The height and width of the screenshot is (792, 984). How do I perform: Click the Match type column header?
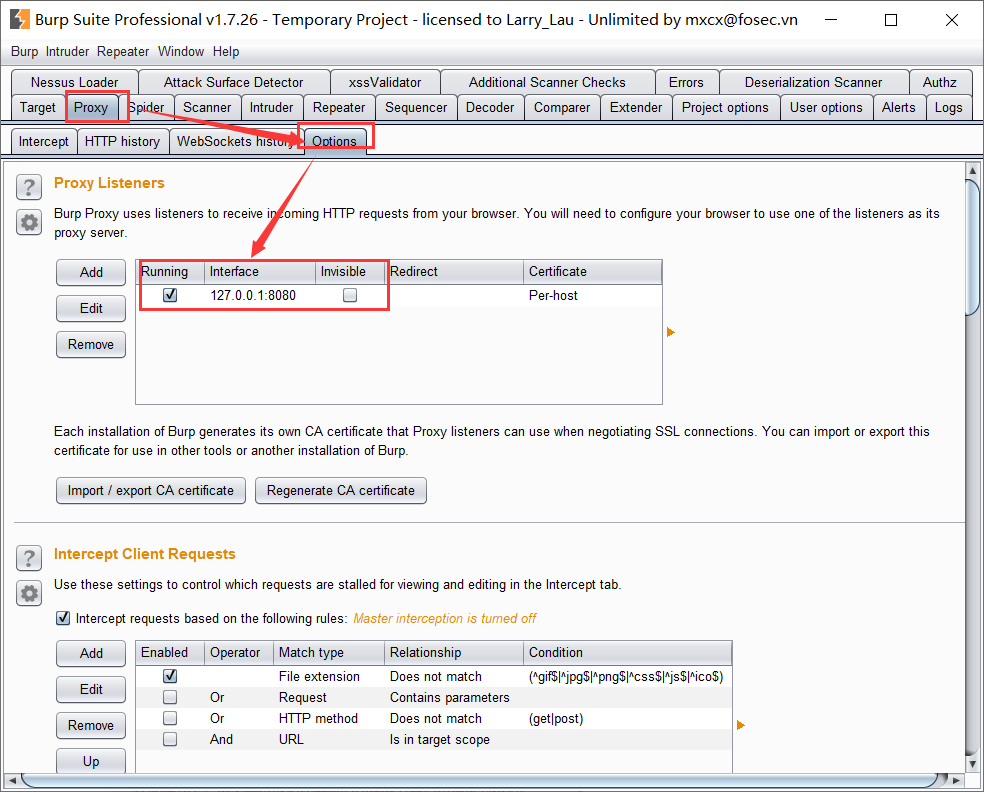pyautogui.click(x=329, y=653)
